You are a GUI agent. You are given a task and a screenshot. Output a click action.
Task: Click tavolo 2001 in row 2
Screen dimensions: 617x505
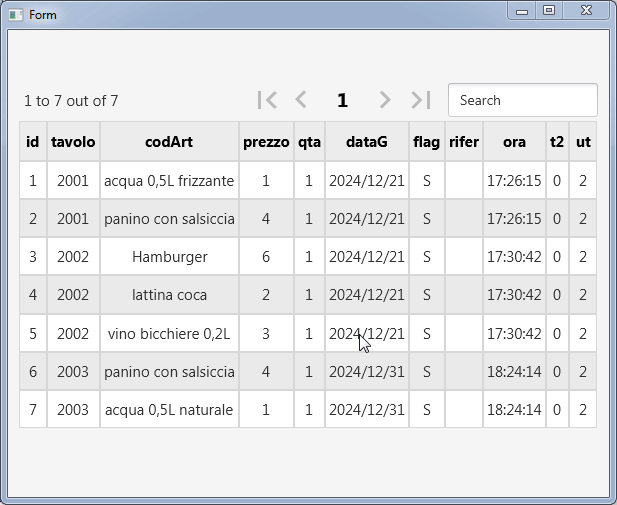point(73,218)
